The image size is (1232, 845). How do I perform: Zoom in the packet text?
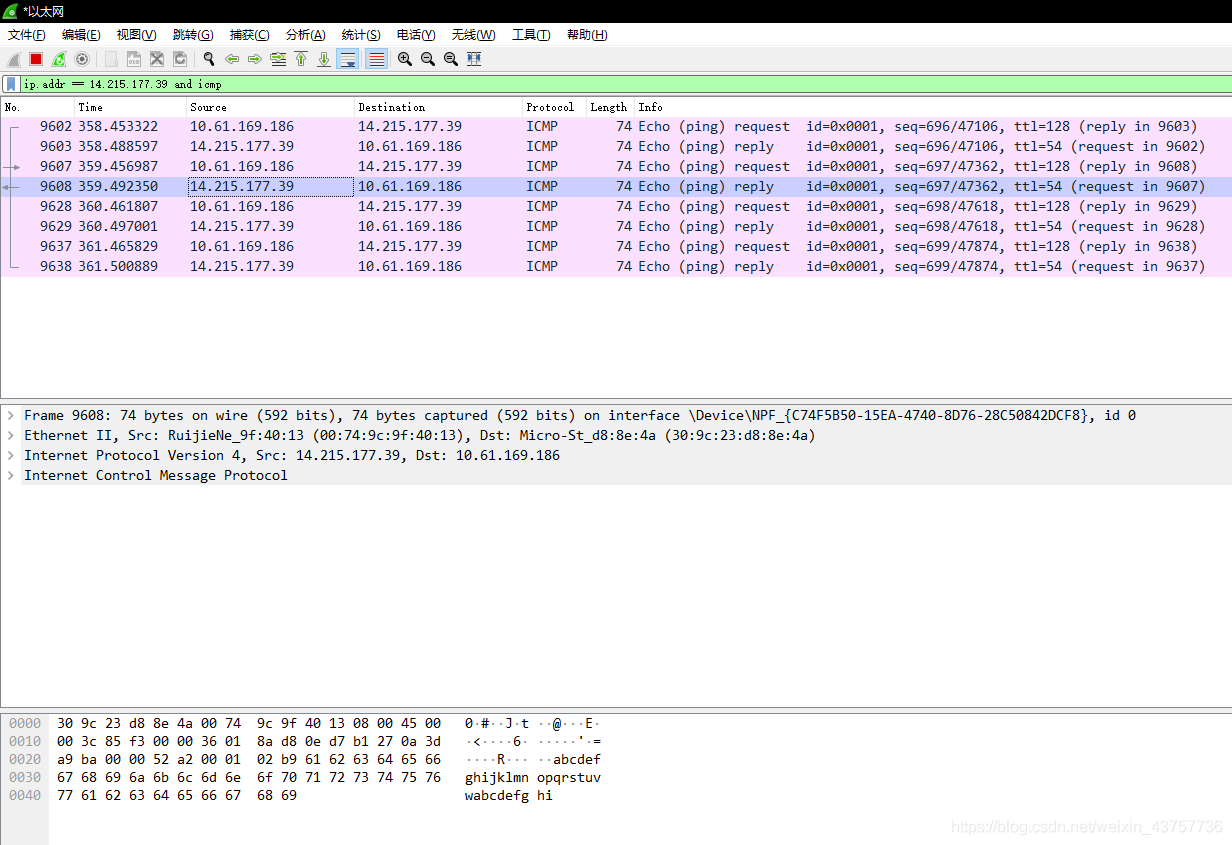[405, 59]
